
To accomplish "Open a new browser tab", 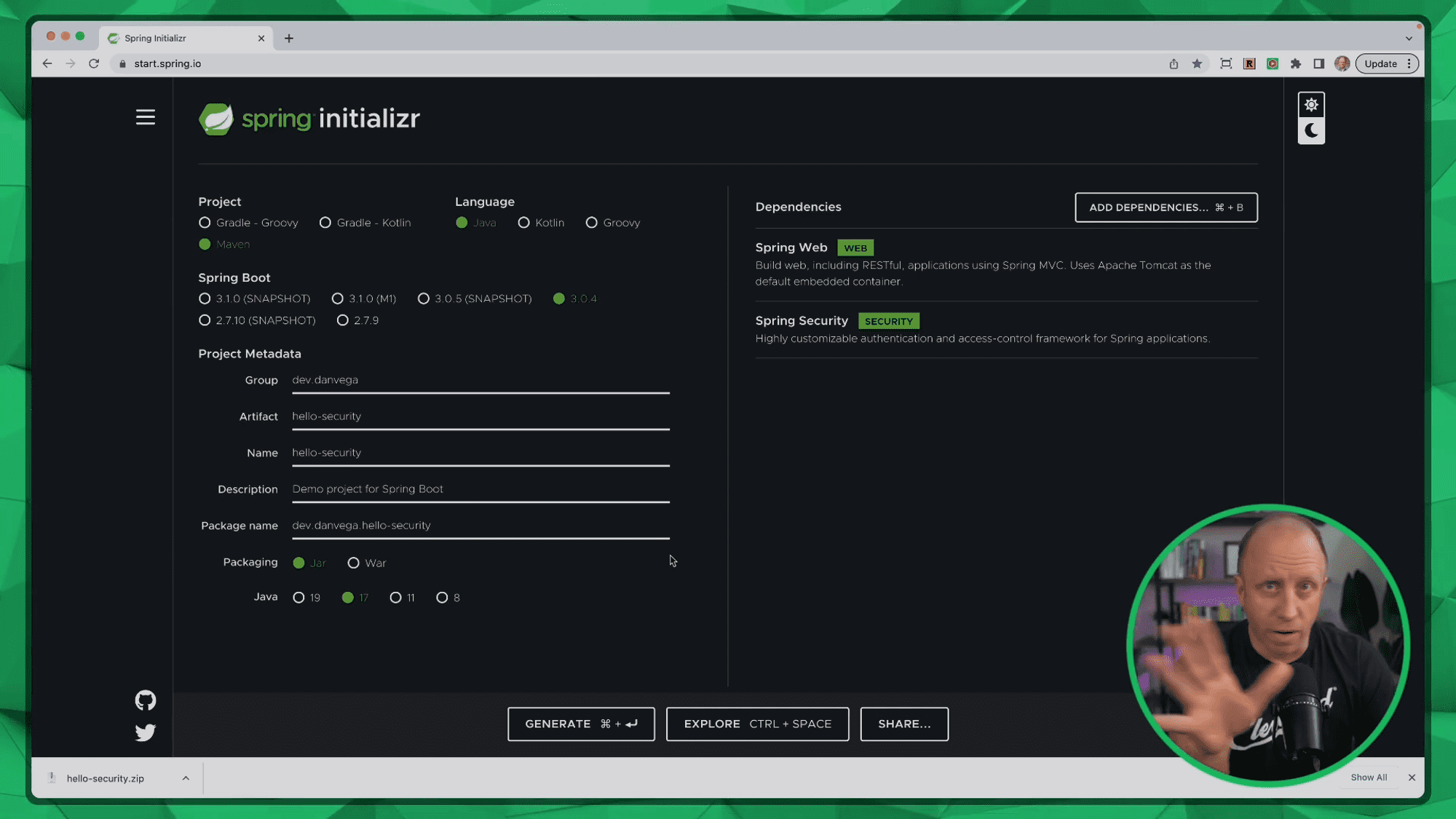I will pyautogui.click(x=289, y=39).
